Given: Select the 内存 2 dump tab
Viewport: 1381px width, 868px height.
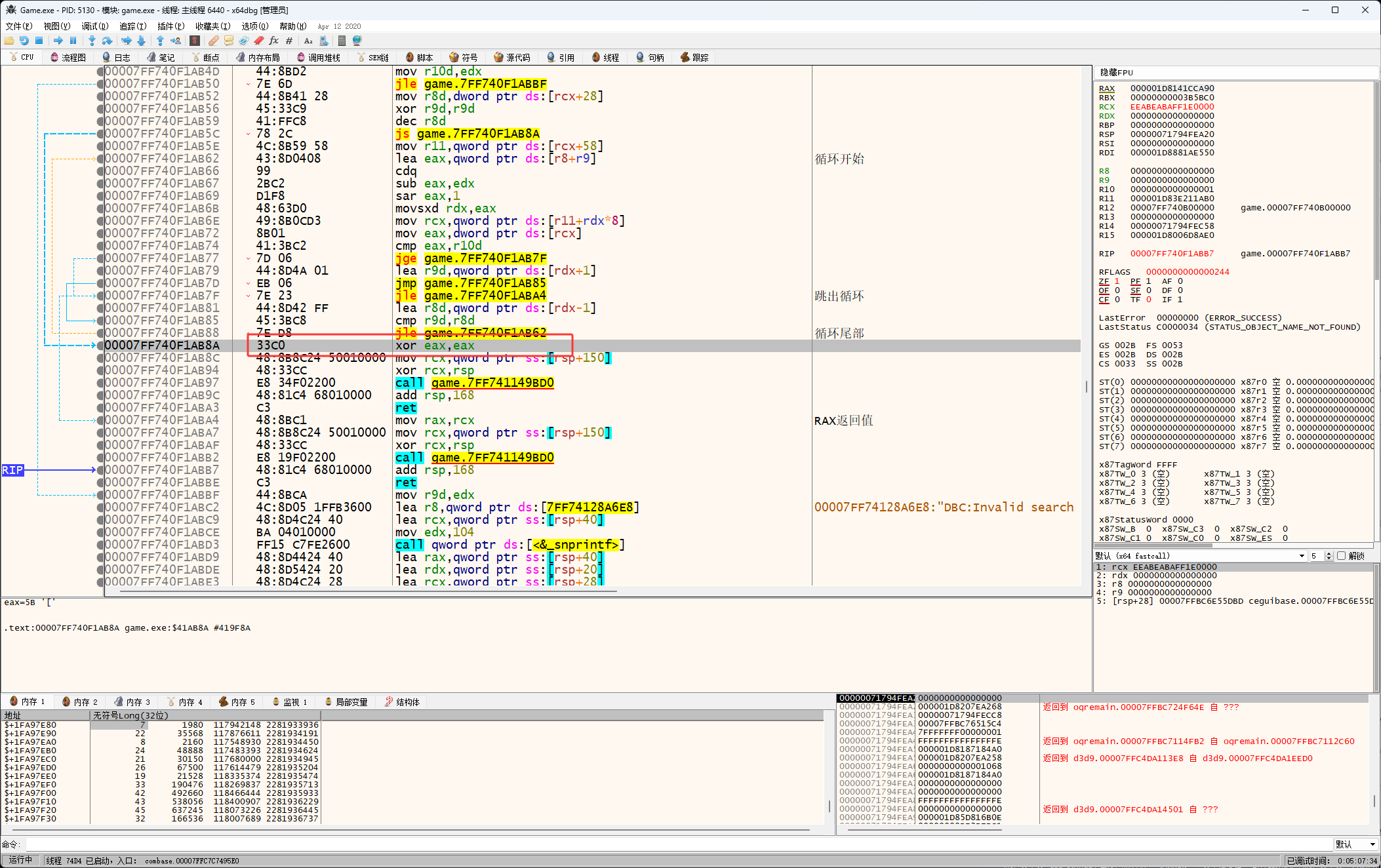Looking at the screenshot, I should click(x=80, y=702).
